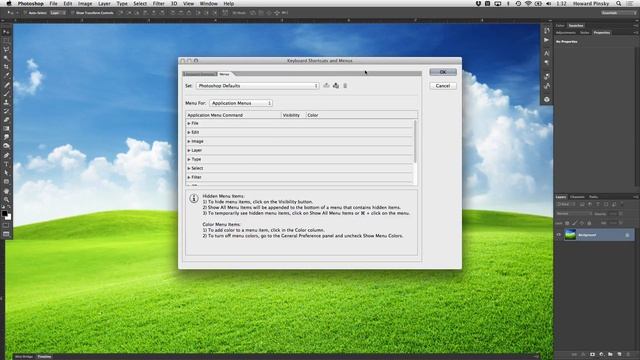This screenshot has width=640, height=360.
Task: Select the Horizontal Type tool
Action: coord(6,164)
